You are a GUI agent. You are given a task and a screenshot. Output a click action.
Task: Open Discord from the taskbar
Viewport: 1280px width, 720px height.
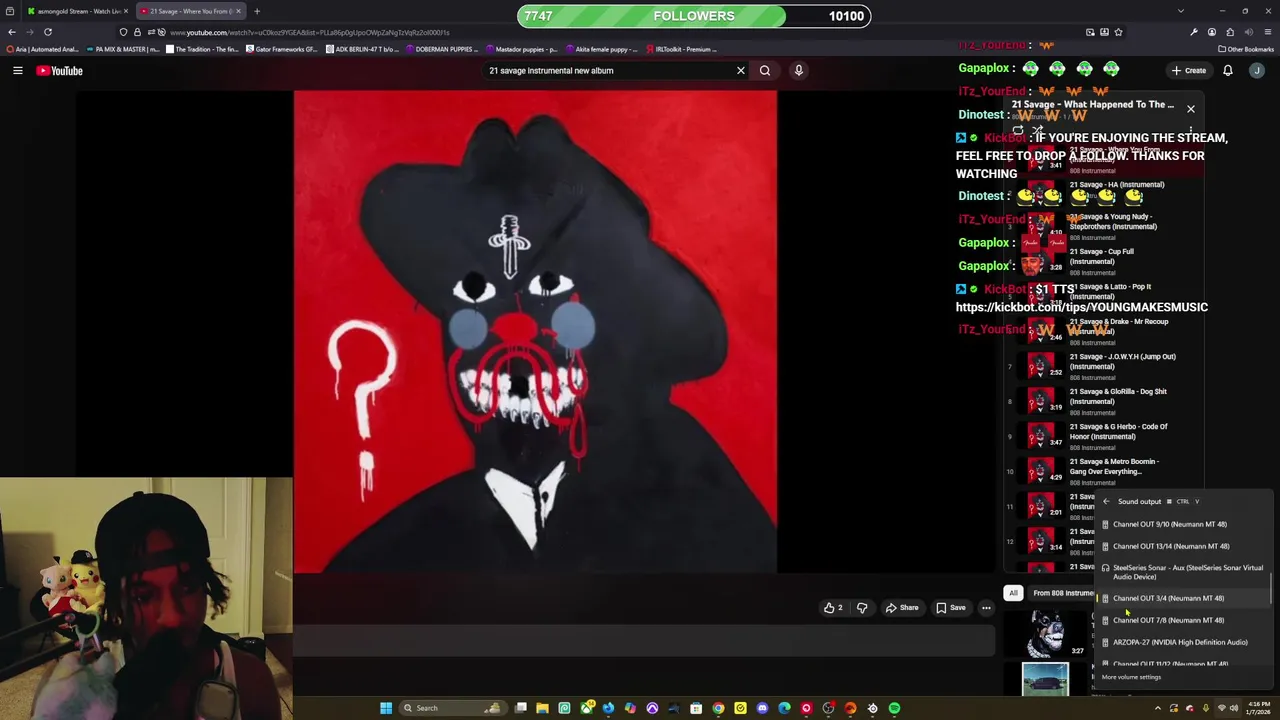tap(762, 708)
